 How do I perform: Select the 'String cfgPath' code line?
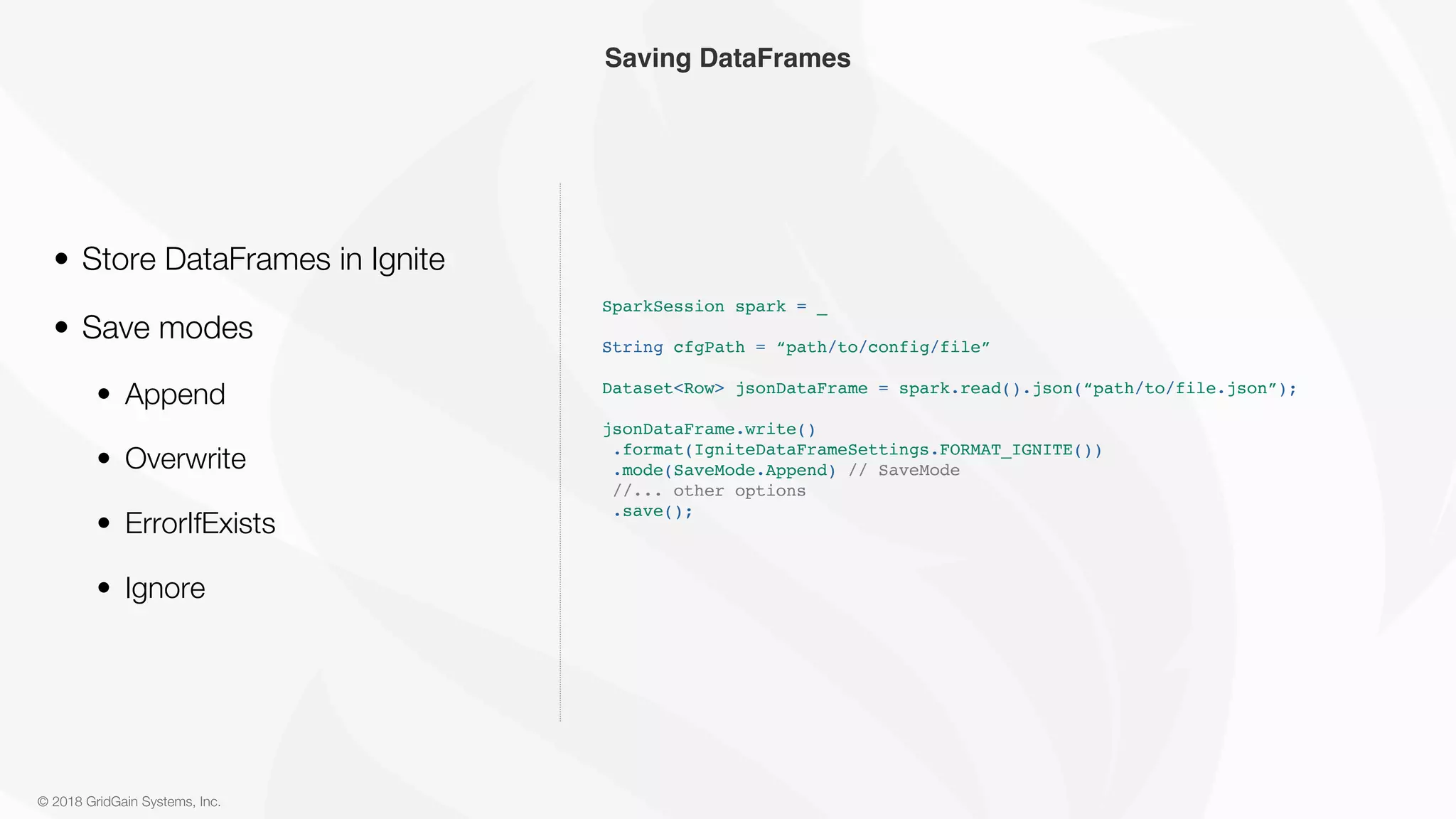click(796, 348)
